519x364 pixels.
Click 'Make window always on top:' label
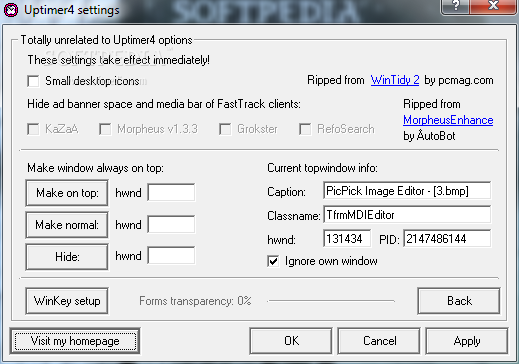[x=95, y=168]
